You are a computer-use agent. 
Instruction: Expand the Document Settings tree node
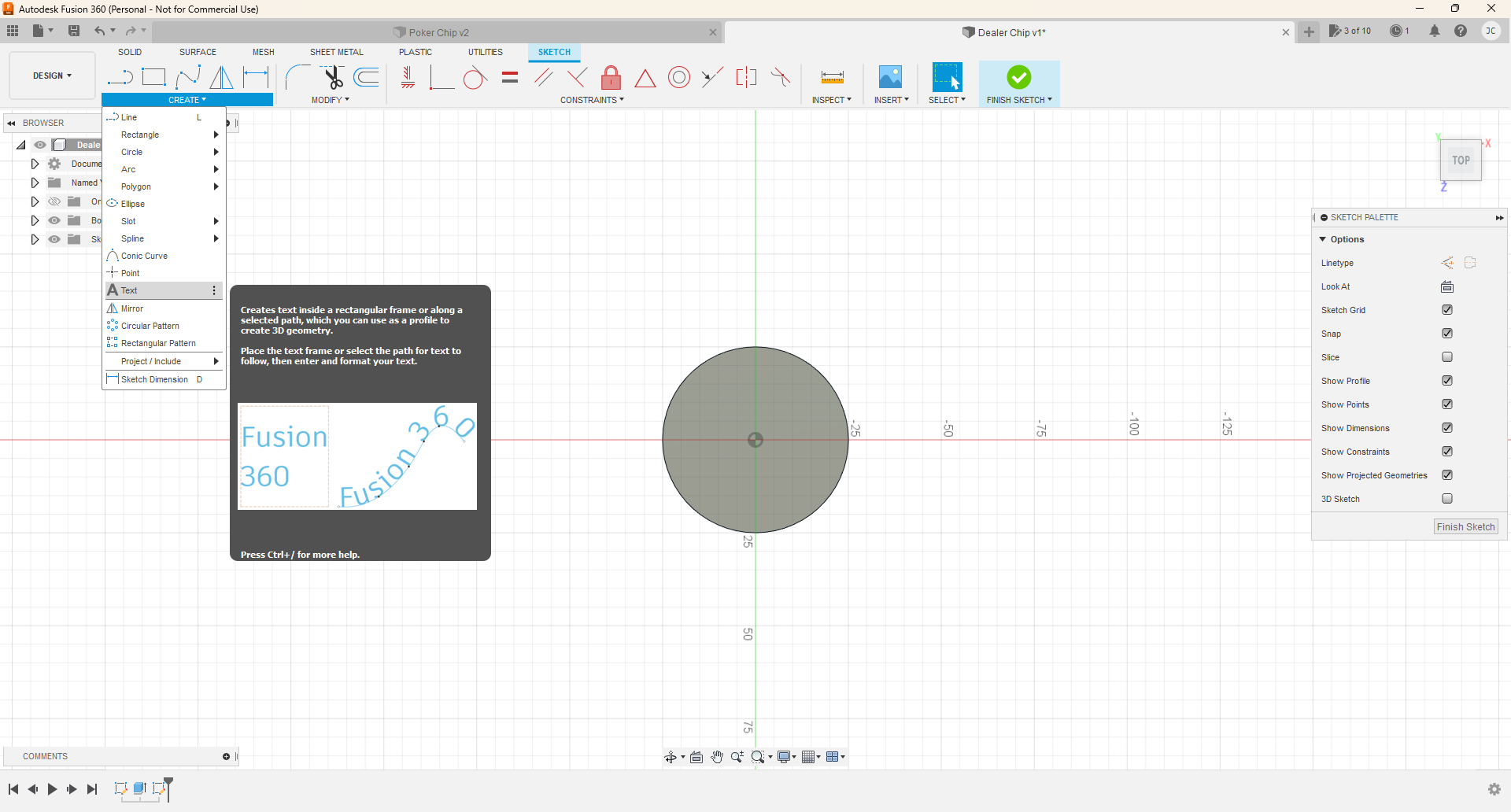coord(35,164)
